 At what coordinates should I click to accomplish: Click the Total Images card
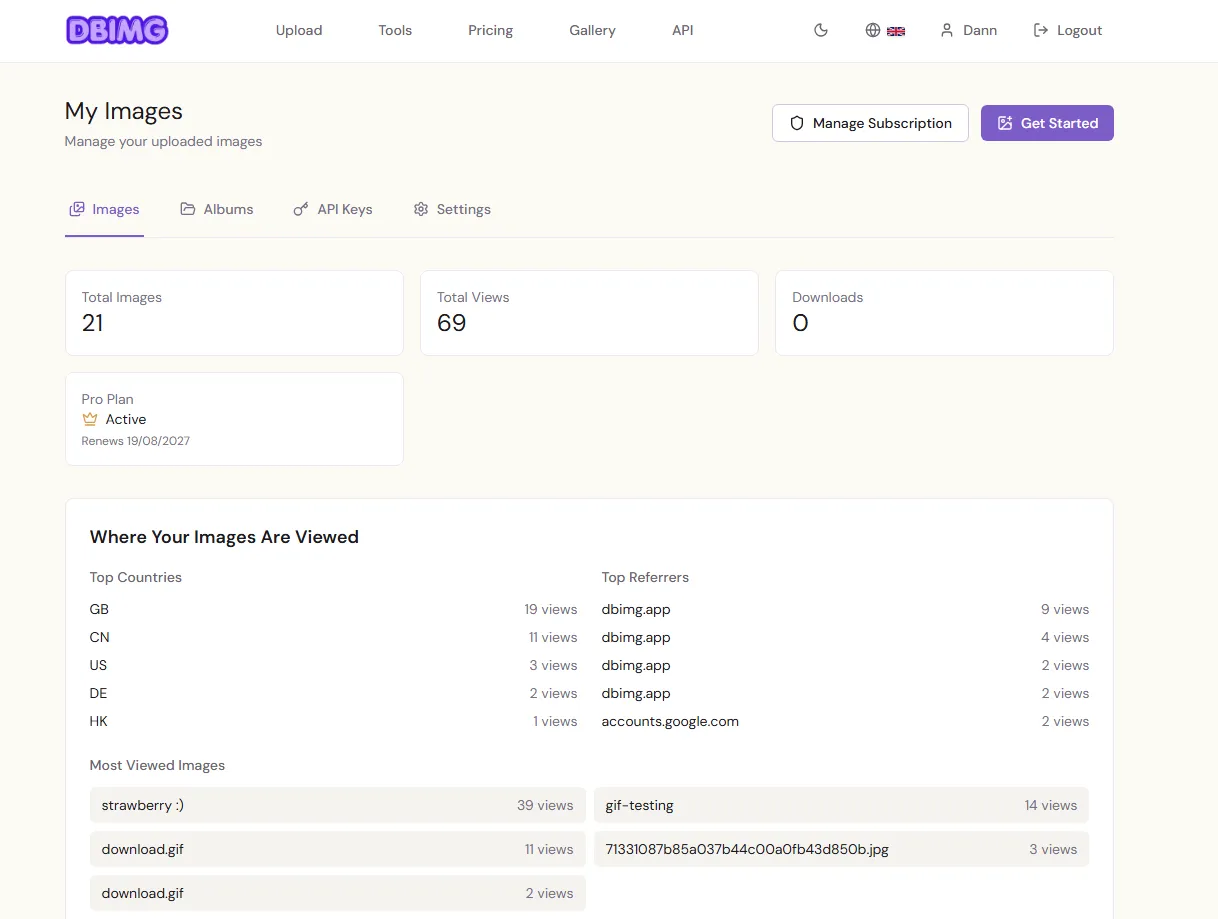click(x=234, y=313)
